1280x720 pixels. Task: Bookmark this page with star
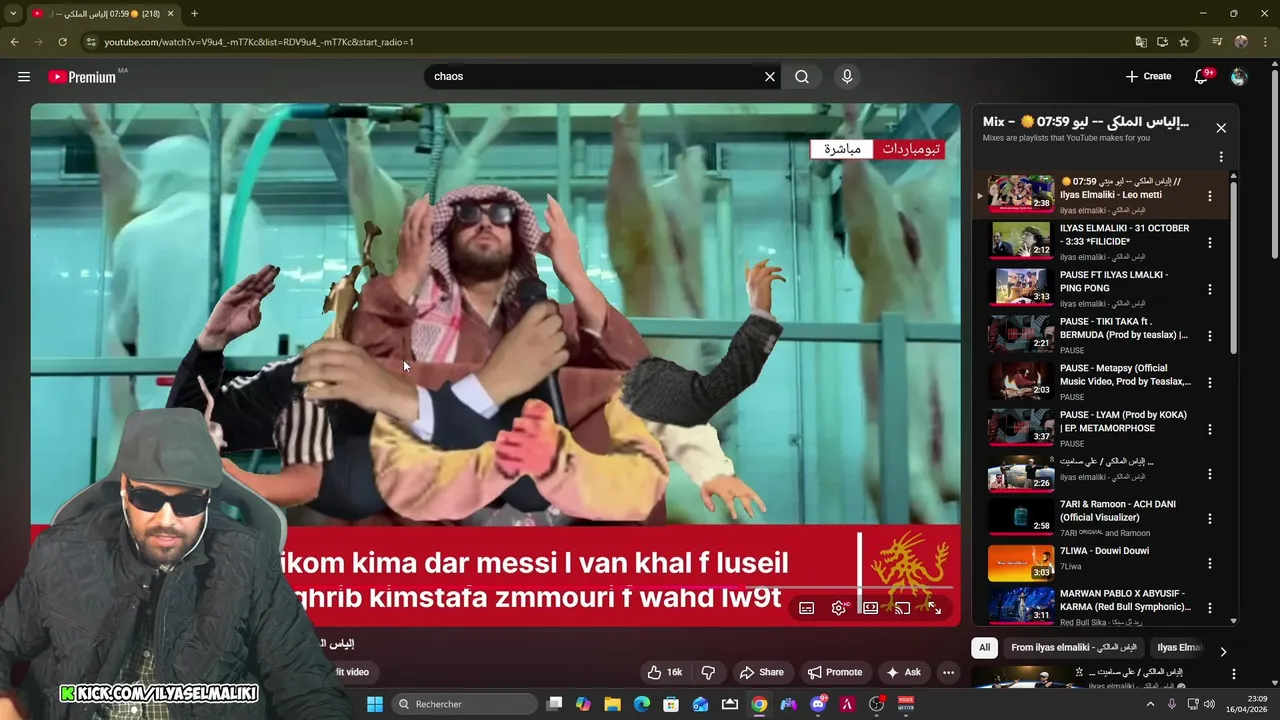pos(1184,42)
